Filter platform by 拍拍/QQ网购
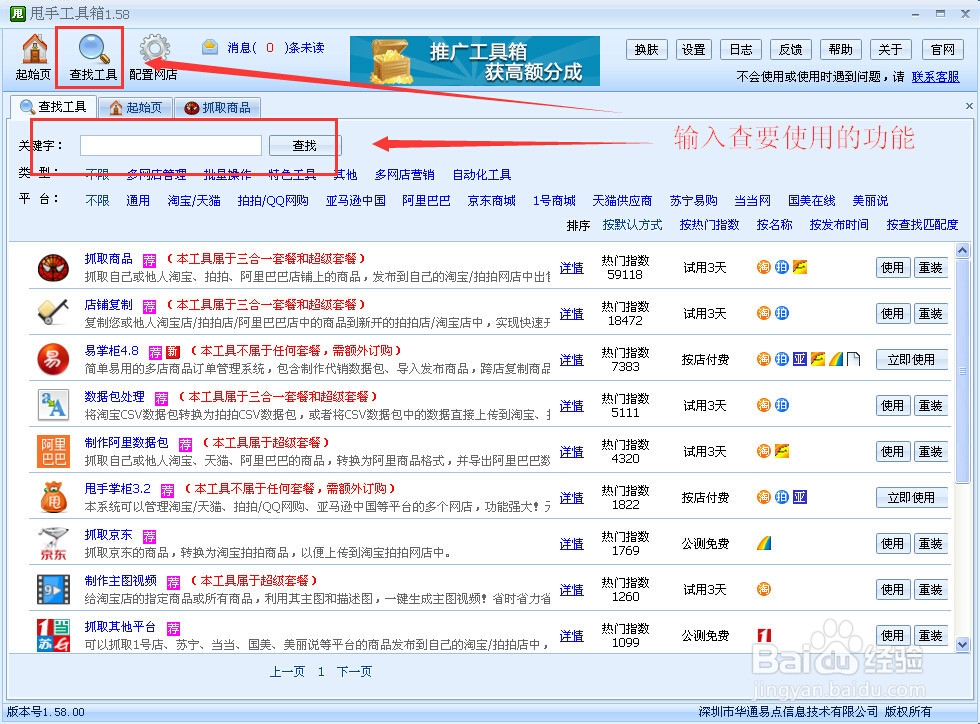980x724 pixels. click(273, 201)
